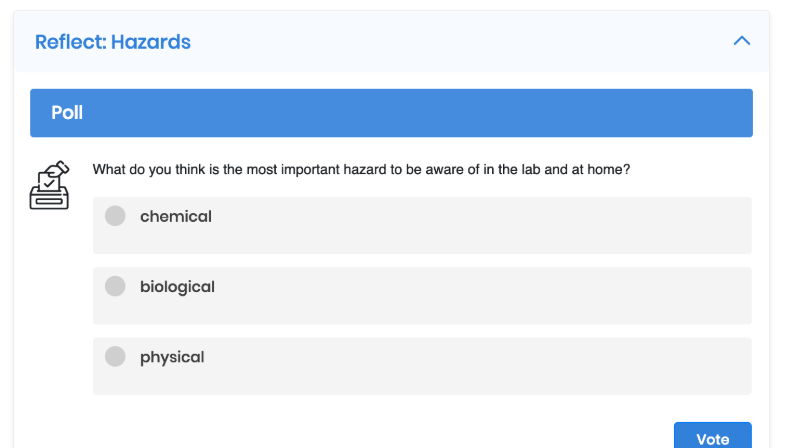
Task: Click the Reflect: Hazards heading title
Action: tap(113, 42)
